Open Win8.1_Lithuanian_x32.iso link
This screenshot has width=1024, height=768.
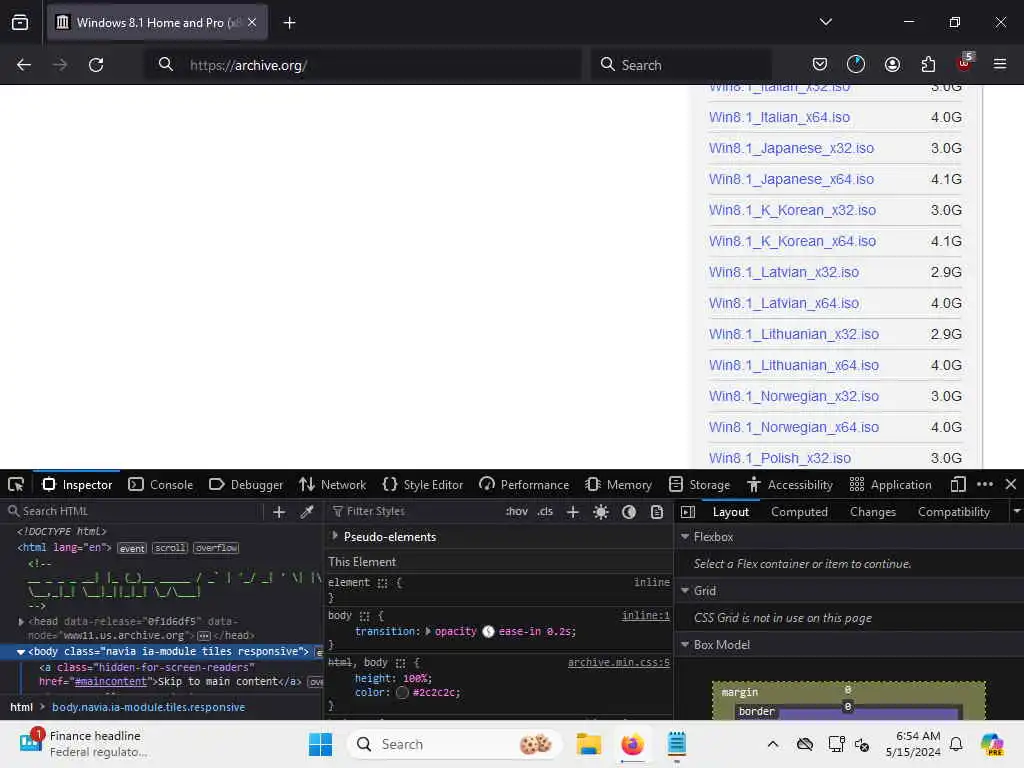pyautogui.click(x=793, y=334)
